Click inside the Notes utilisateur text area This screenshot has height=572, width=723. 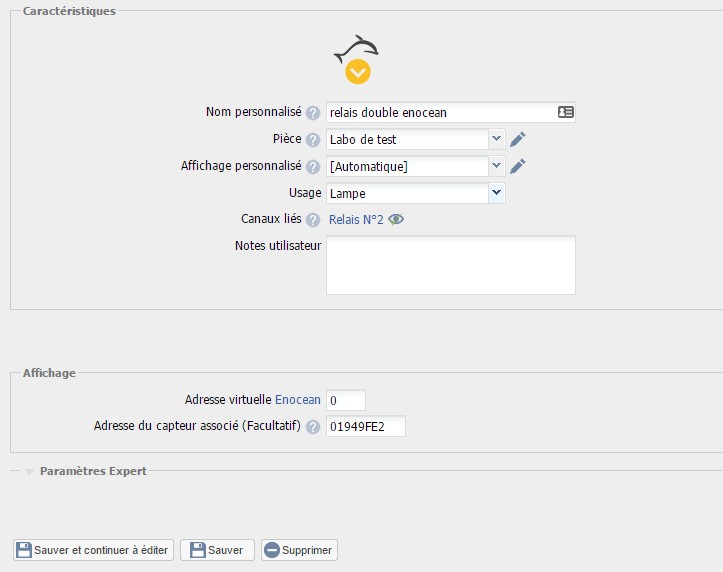(x=451, y=265)
